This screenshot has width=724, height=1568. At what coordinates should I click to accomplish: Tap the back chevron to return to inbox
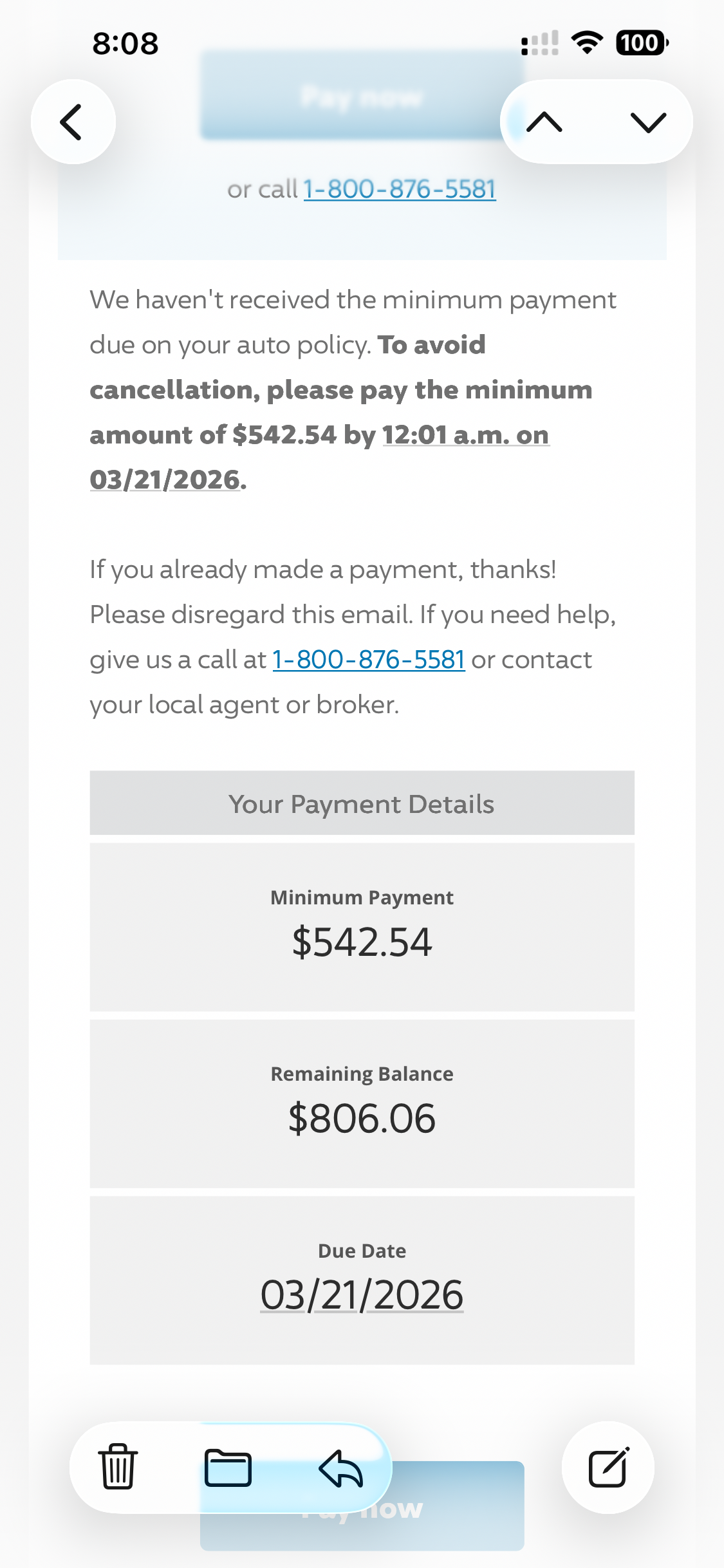[72, 122]
